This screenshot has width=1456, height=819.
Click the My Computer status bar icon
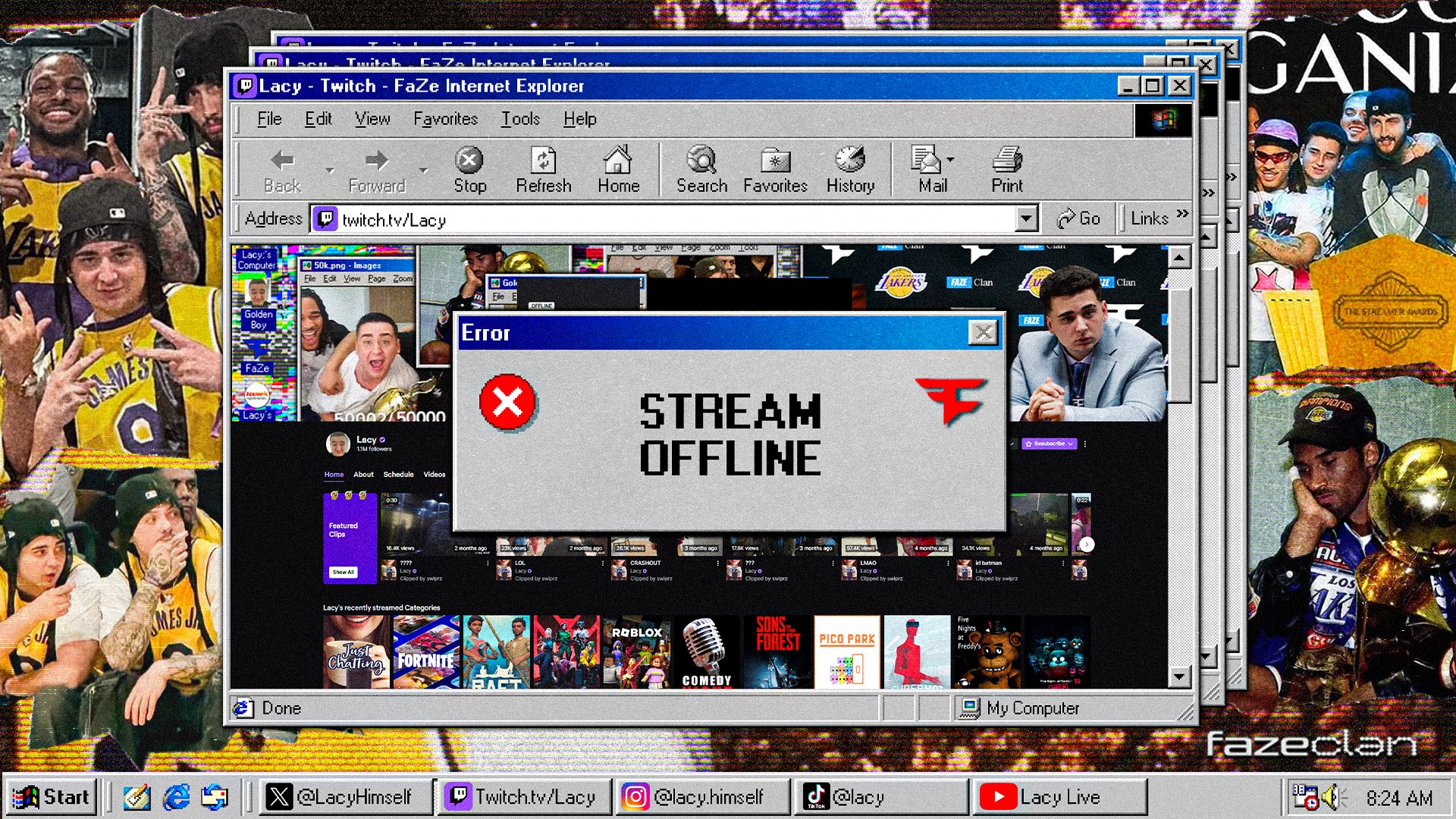point(969,708)
